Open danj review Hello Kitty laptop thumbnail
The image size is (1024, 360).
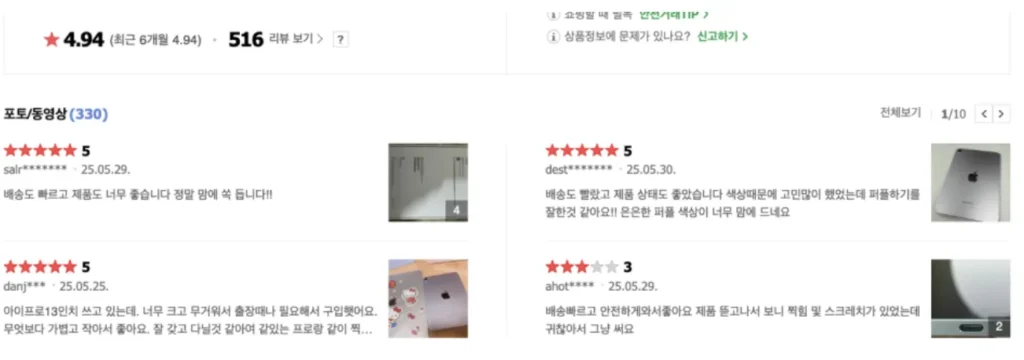click(428, 298)
